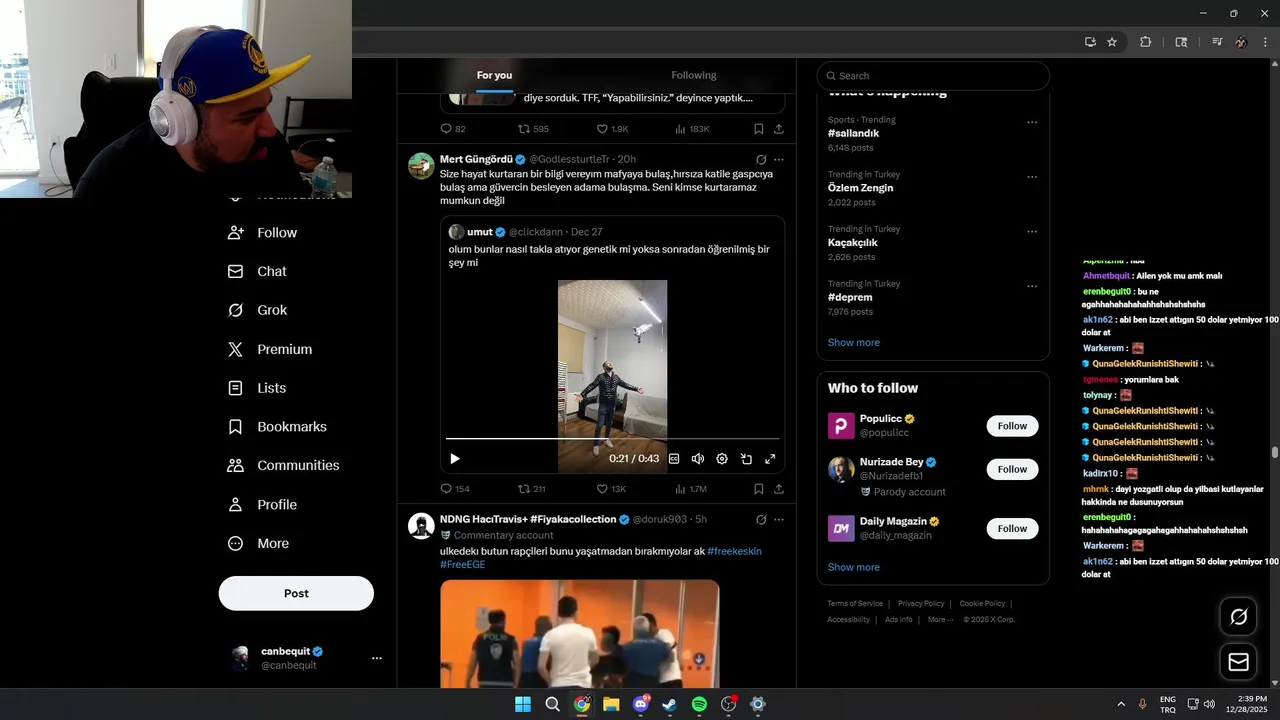
Task: Open Discord from the taskbar
Action: pos(640,704)
